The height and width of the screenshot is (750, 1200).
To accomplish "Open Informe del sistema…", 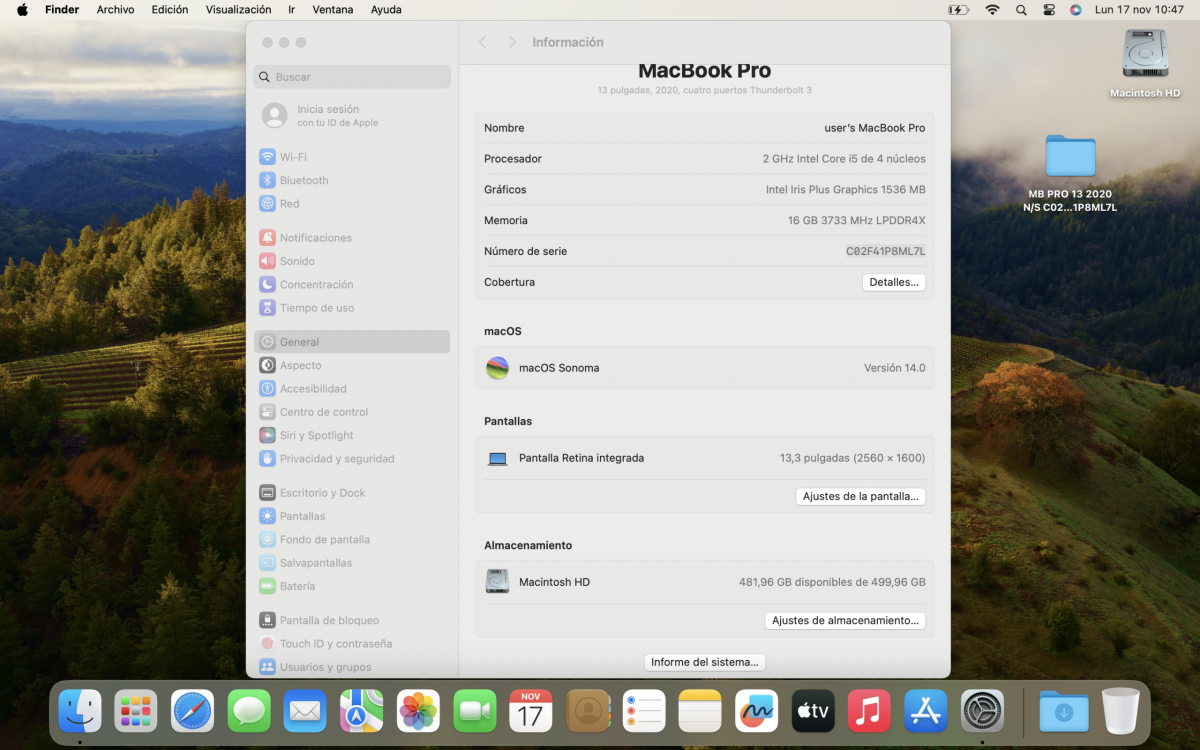I will coord(705,662).
